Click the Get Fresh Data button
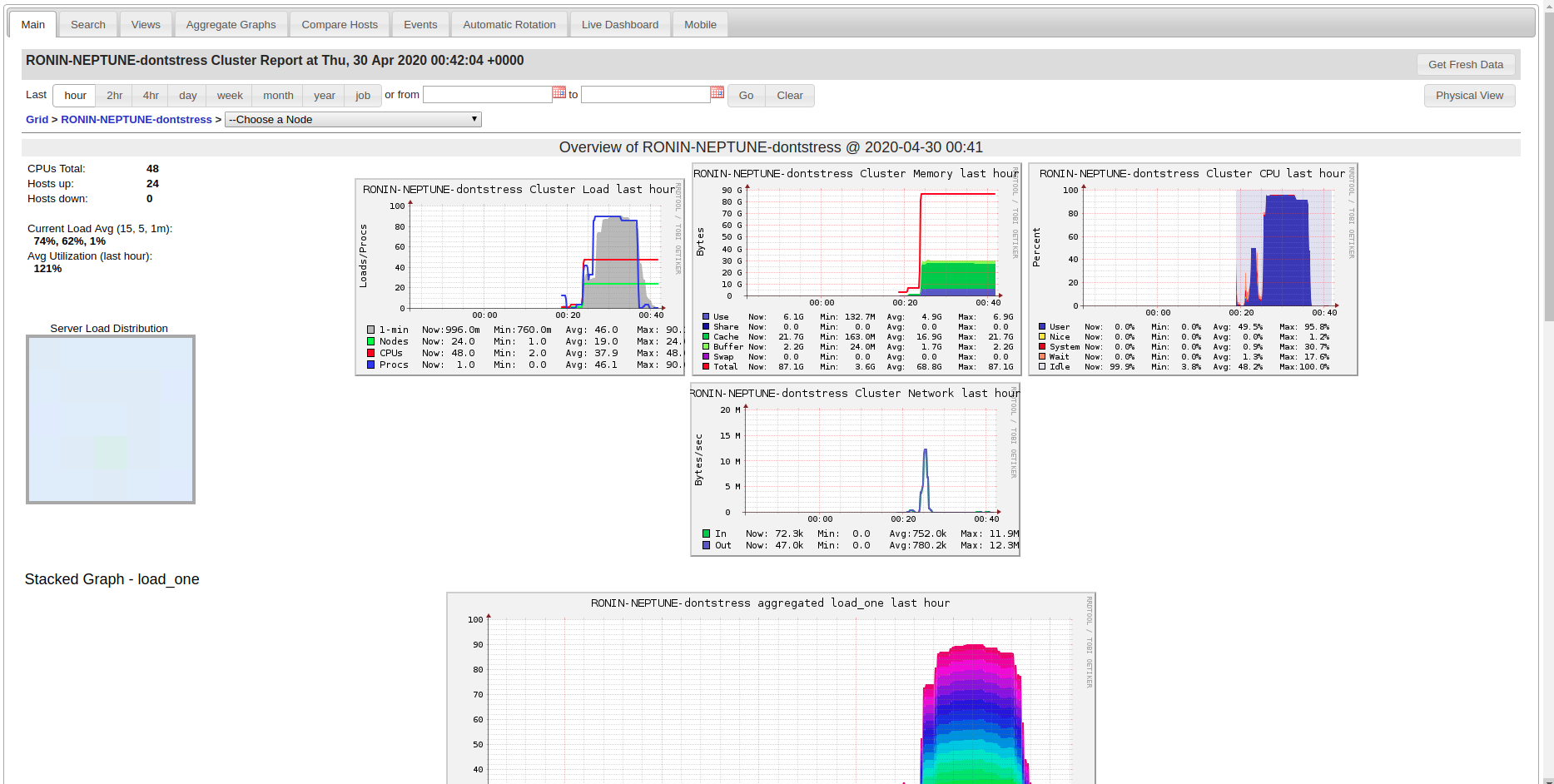The width and height of the screenshot is (1554, 784). coord(1465,65)
